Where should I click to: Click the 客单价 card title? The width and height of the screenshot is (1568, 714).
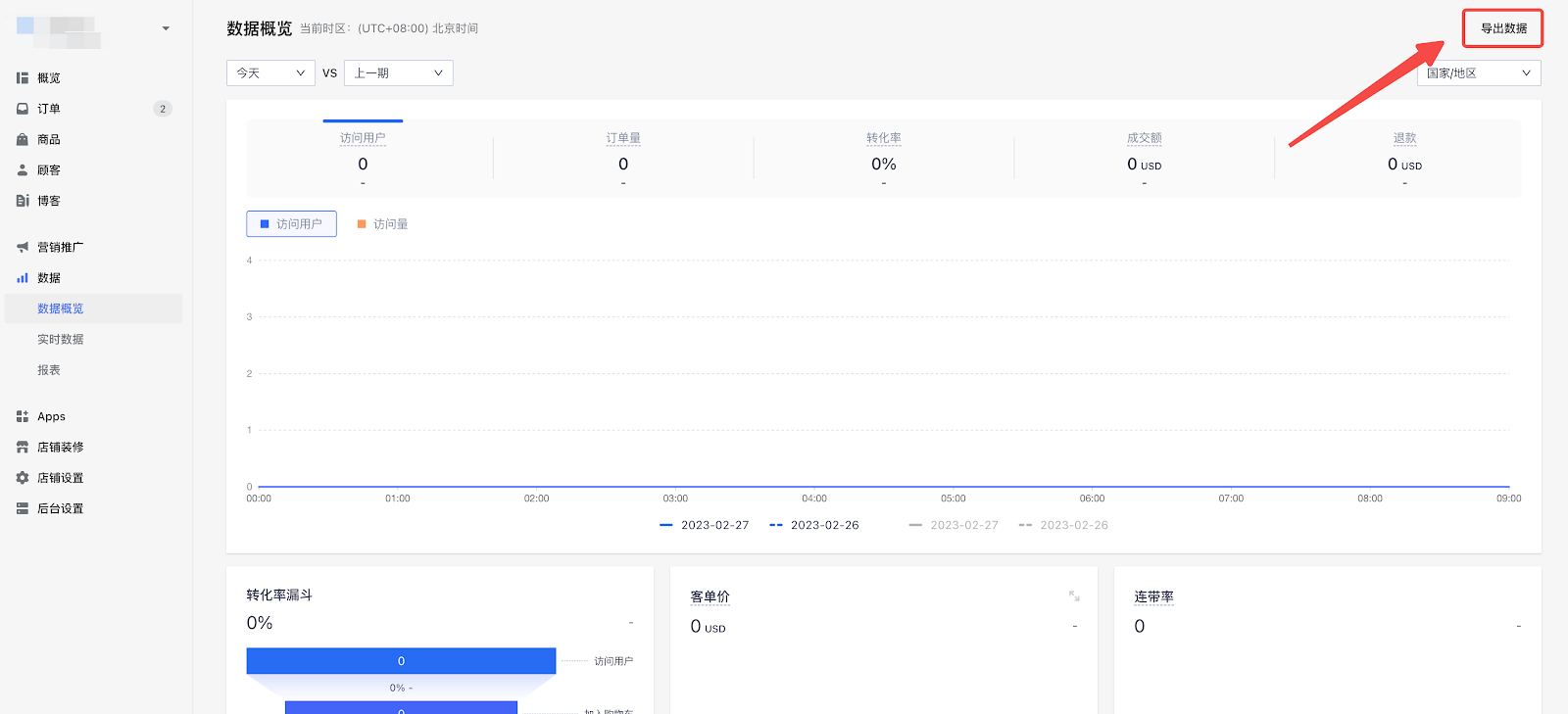pyautogui.click(x=710, y=596)
